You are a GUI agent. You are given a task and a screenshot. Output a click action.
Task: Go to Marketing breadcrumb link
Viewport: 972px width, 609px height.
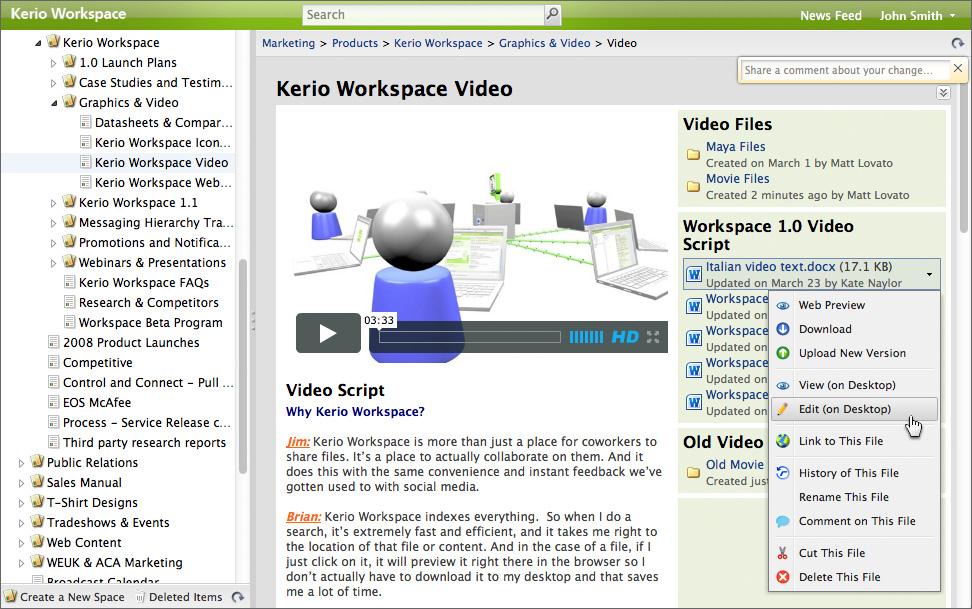point(288,43)
